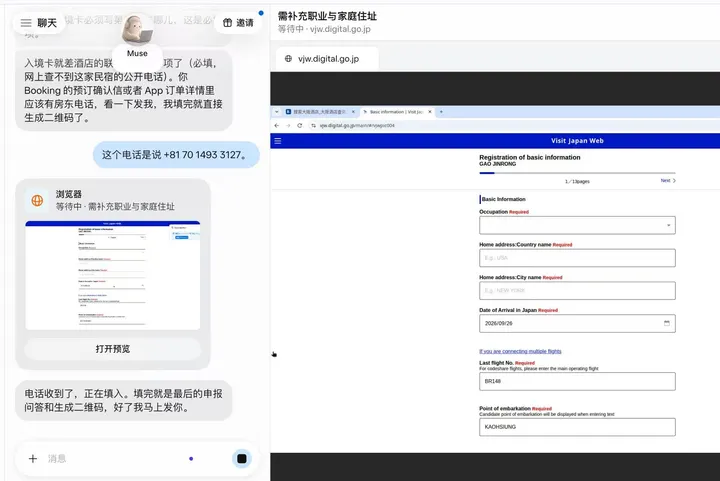Open the calendar icon in arrival date
This screenshot has height=481, width=720.
(667, 323)
